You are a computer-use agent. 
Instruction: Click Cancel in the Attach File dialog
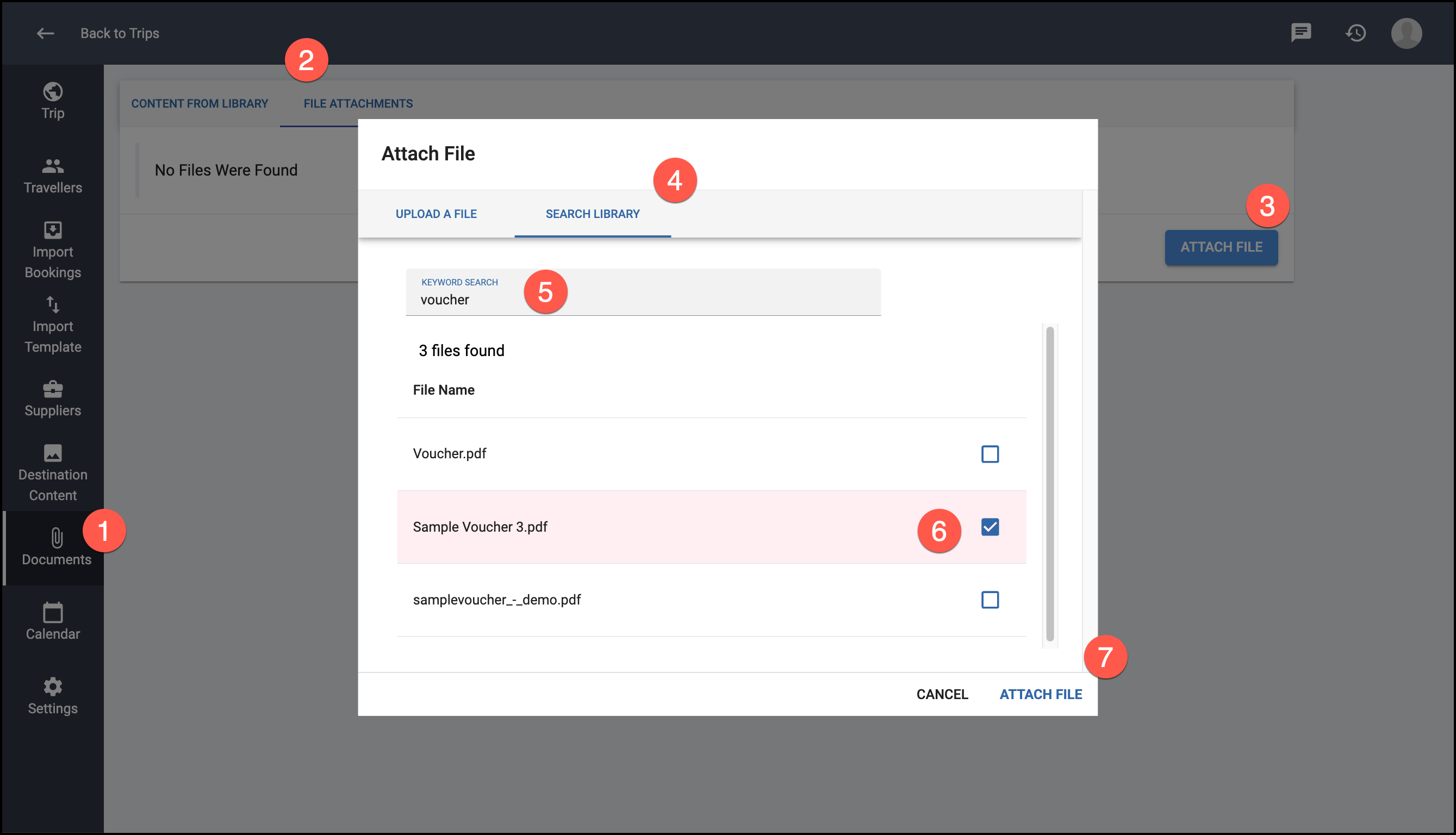click(942, 694)
